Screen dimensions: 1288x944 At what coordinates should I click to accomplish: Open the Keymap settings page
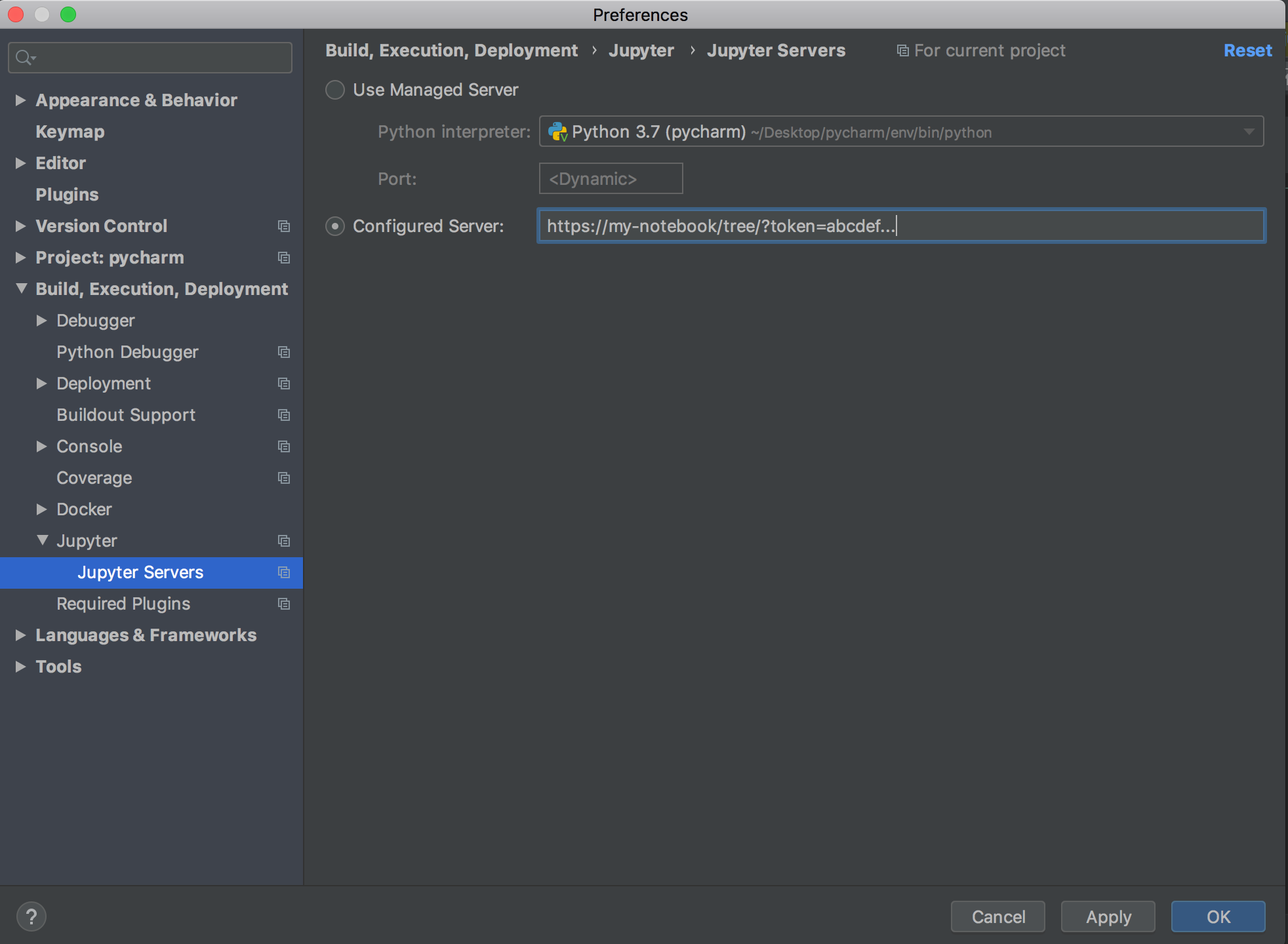click(70, 132)
